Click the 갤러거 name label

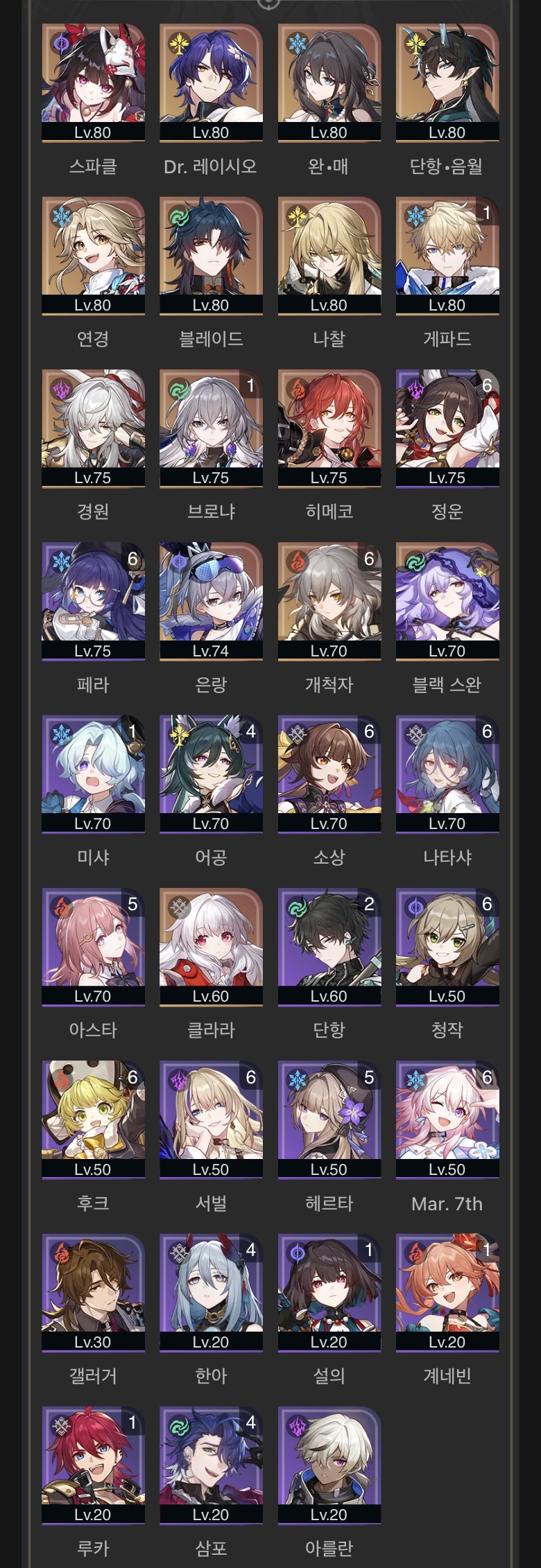point(94,1376)
